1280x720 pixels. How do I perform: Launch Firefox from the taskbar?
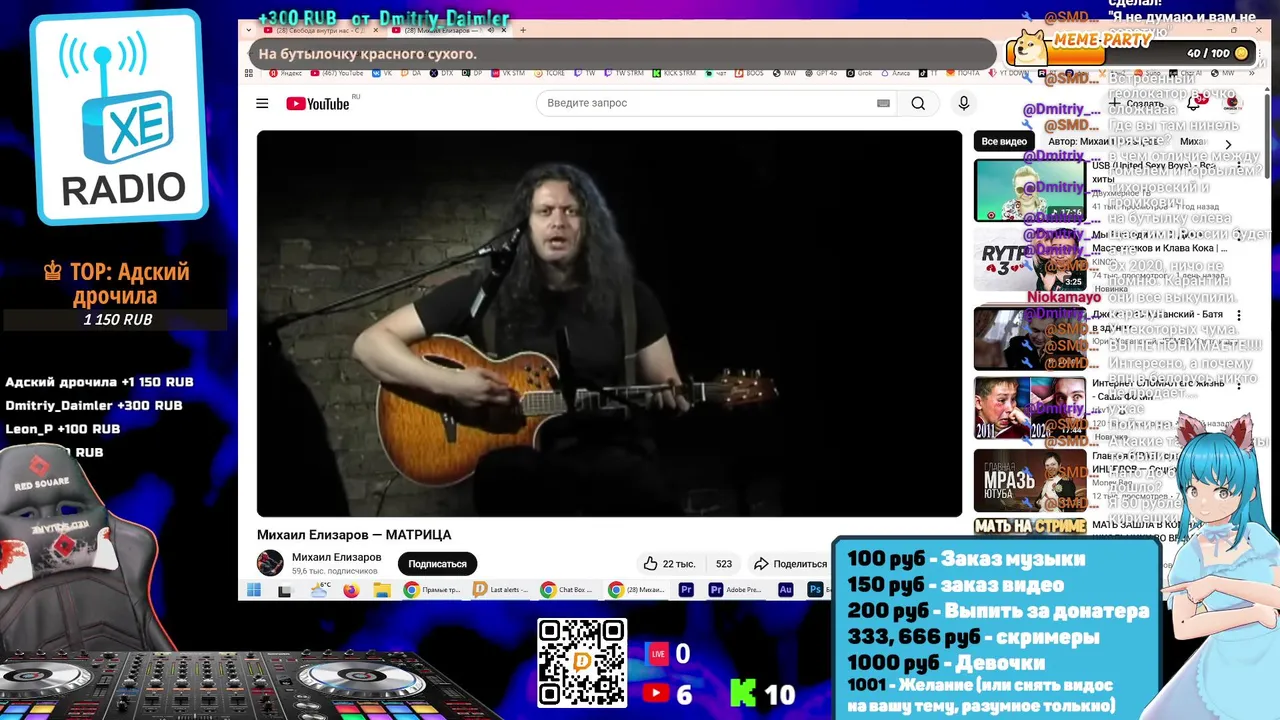350,591
